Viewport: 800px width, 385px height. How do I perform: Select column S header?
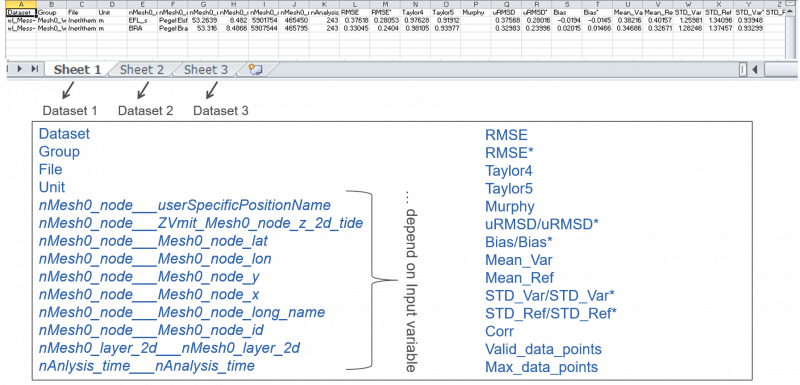pyautogui.click(x=567, y=4)
